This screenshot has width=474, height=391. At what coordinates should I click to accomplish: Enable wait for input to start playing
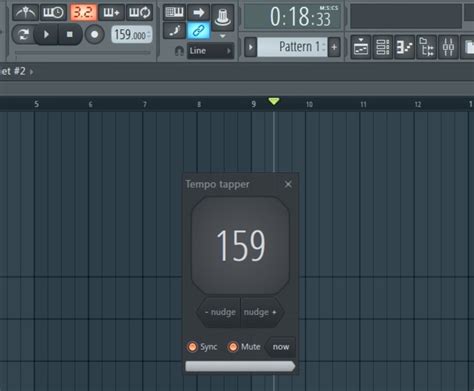[x=53, y=13]
